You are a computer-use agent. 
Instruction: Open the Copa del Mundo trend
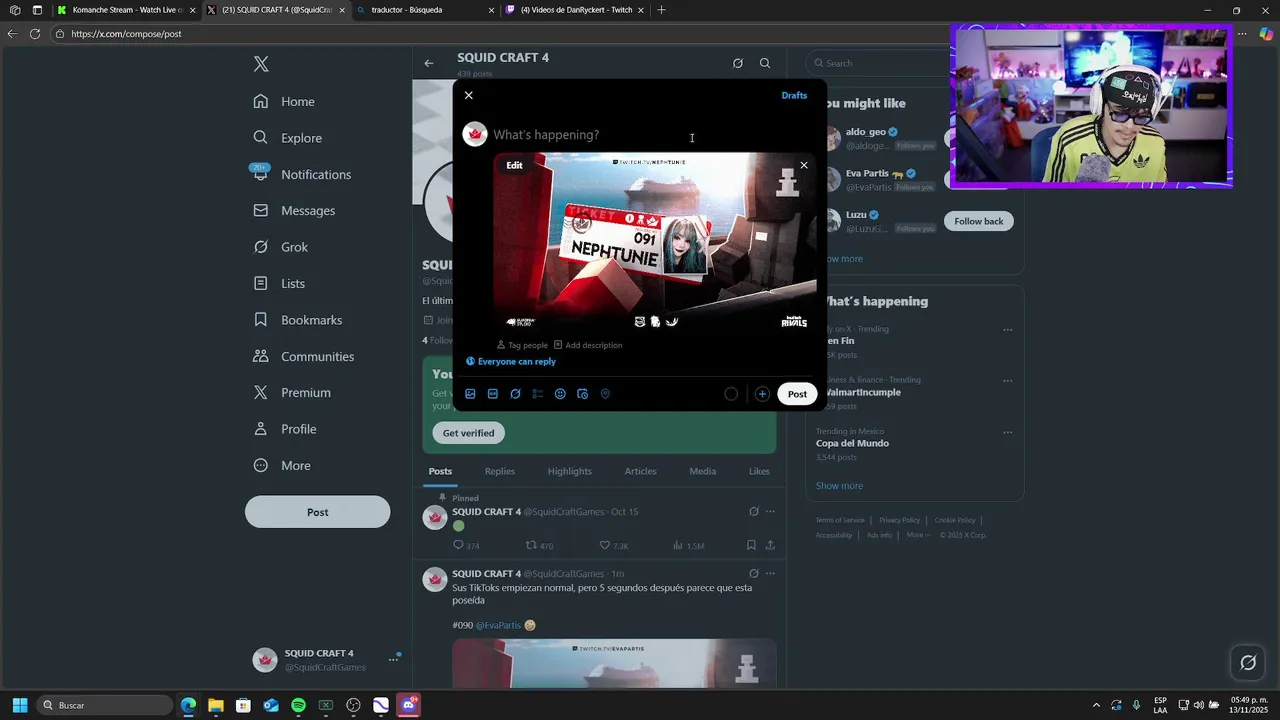click(852, 443)
